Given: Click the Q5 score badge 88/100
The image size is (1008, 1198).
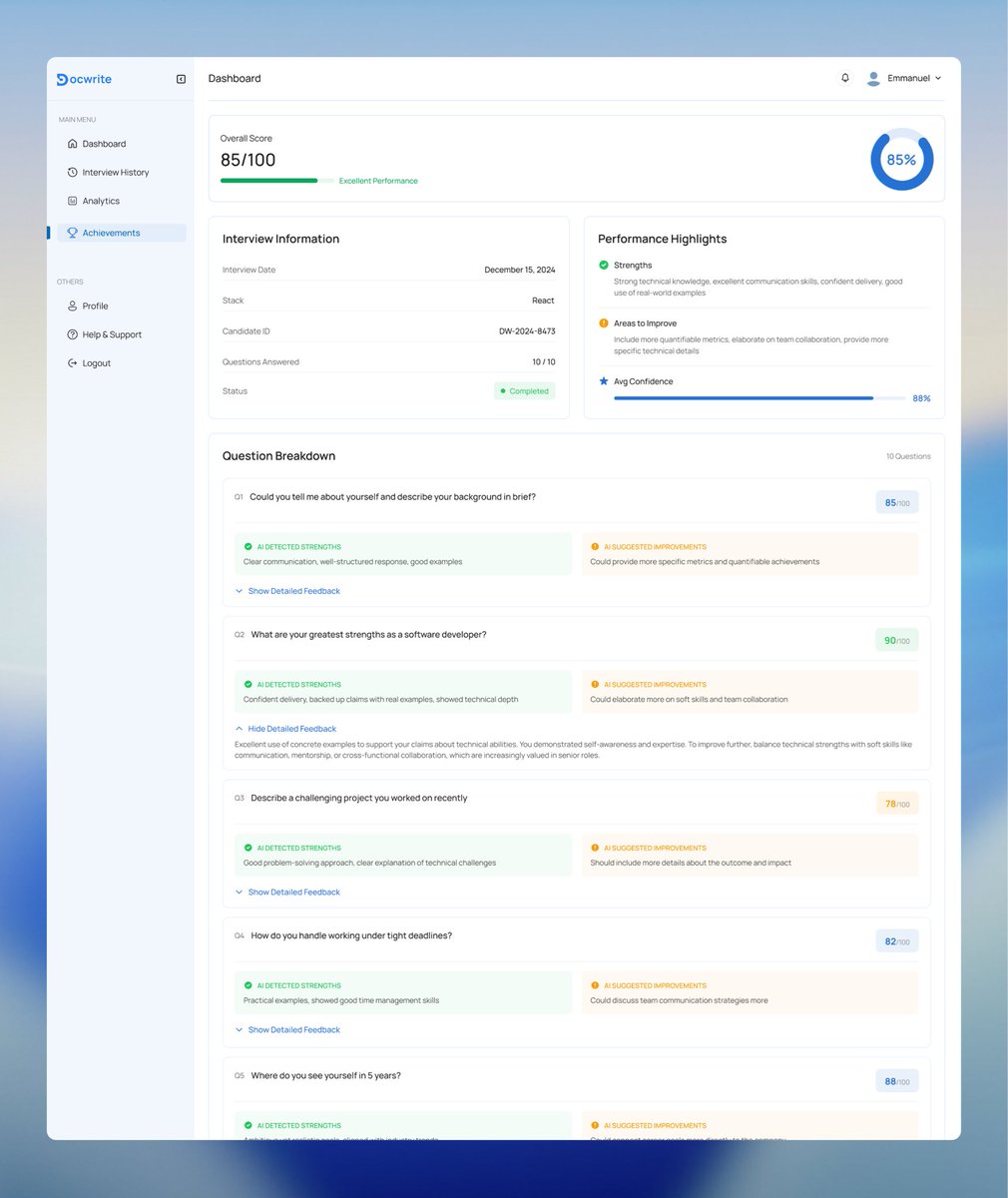Looking at the screenshot, I should tap(897, 1081).
